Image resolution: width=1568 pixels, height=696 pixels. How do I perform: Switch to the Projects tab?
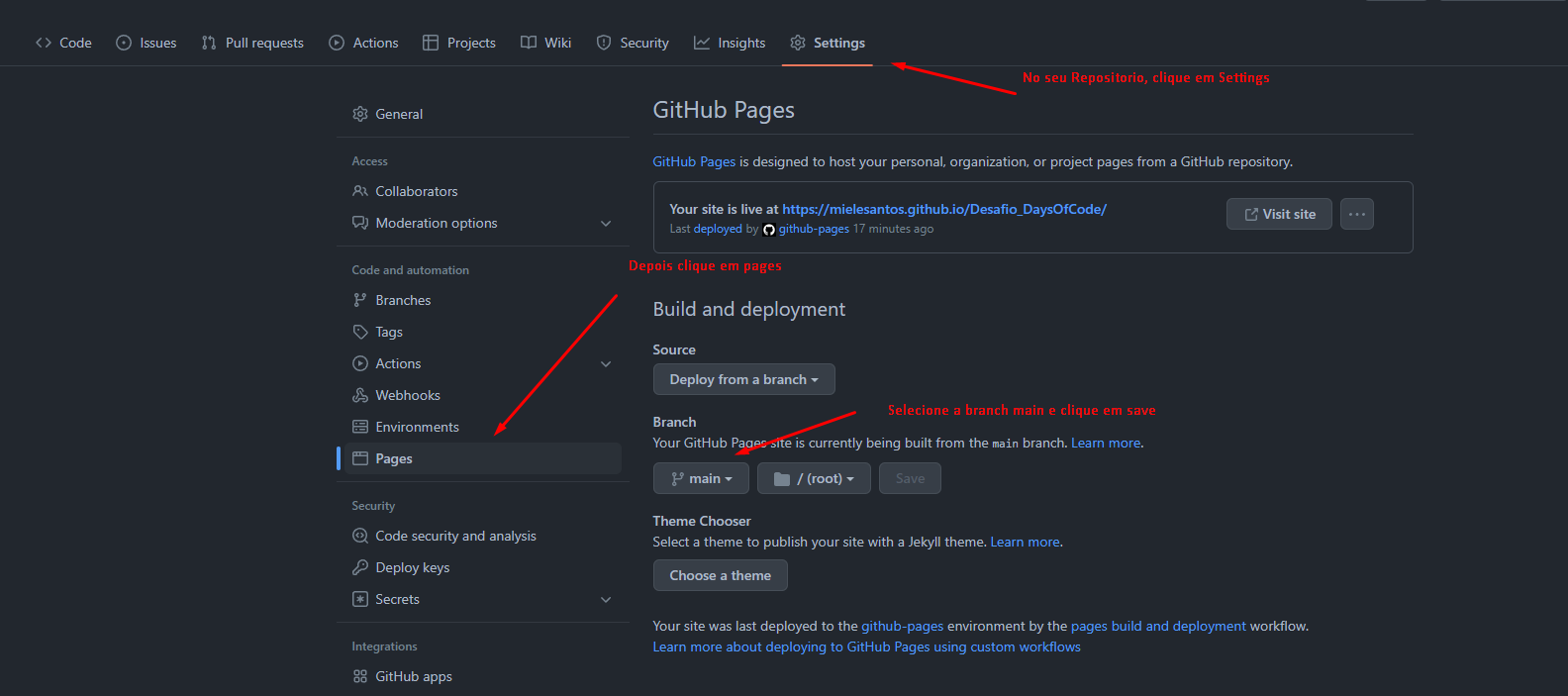pyautogui.click(x=459, y=43)
